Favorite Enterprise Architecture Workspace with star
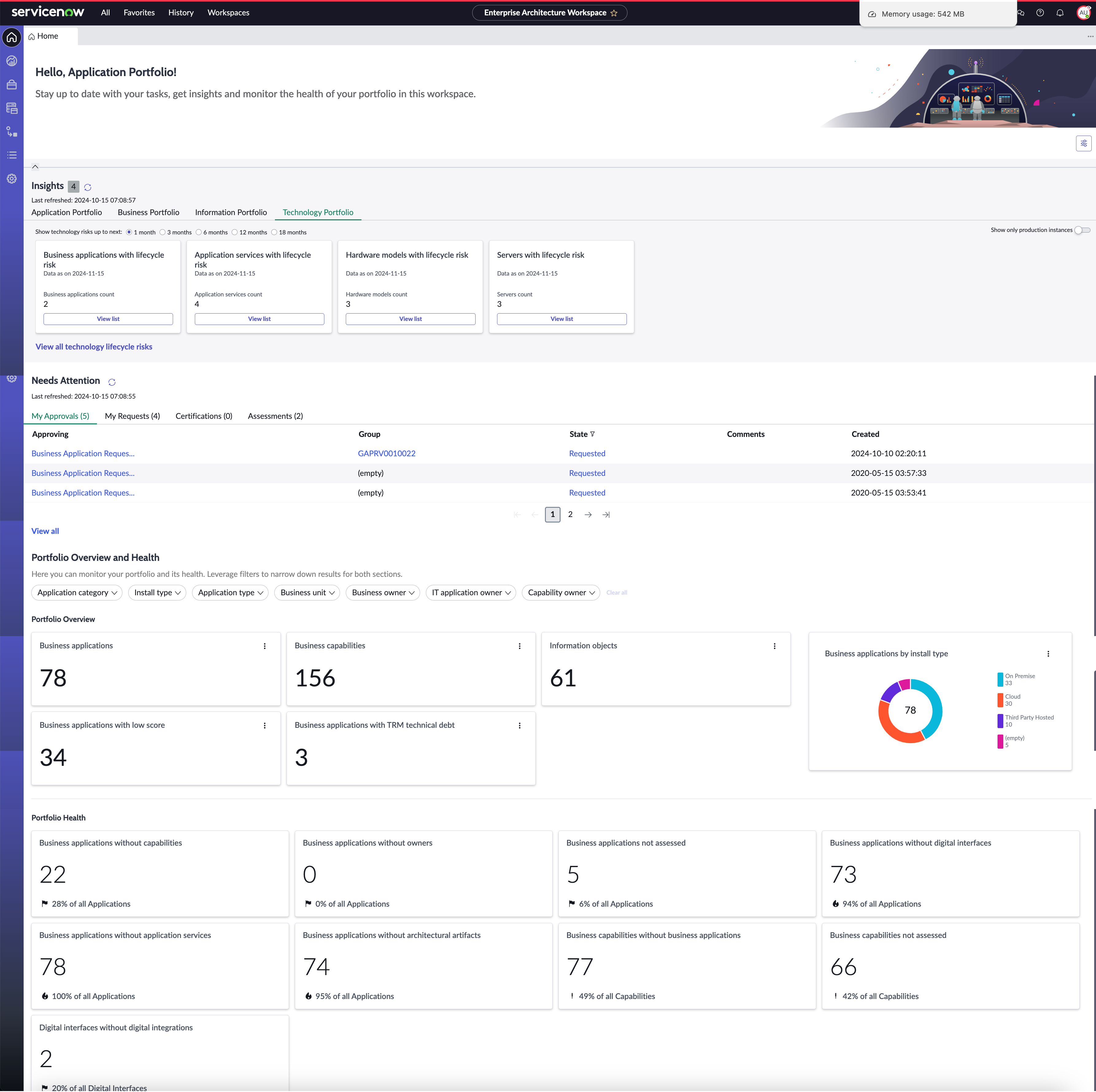The height and width of the screenshot is (1092, 1096). pyautogui.click(x=614, y=13)
